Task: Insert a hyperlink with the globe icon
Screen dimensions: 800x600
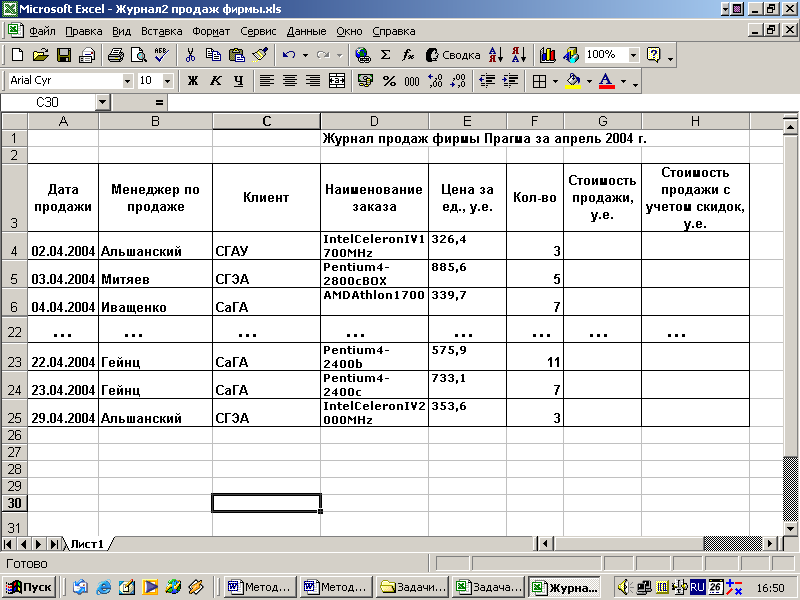Action: (x=363, y=55)
